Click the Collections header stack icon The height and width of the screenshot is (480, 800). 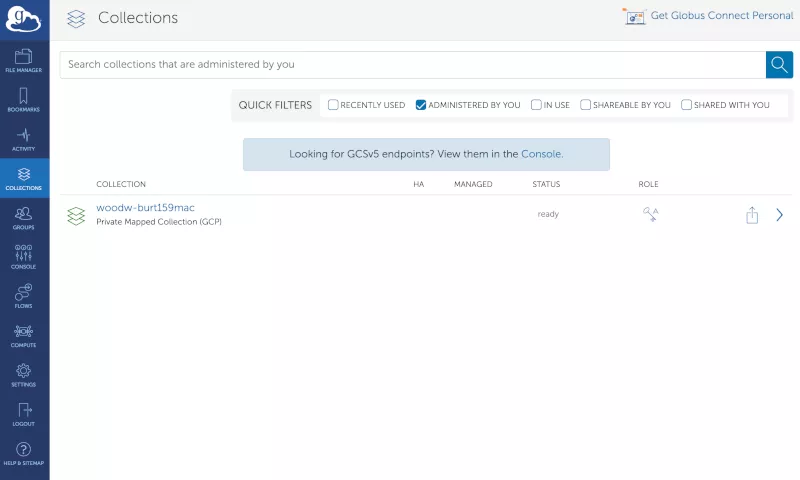pos(76,19)
